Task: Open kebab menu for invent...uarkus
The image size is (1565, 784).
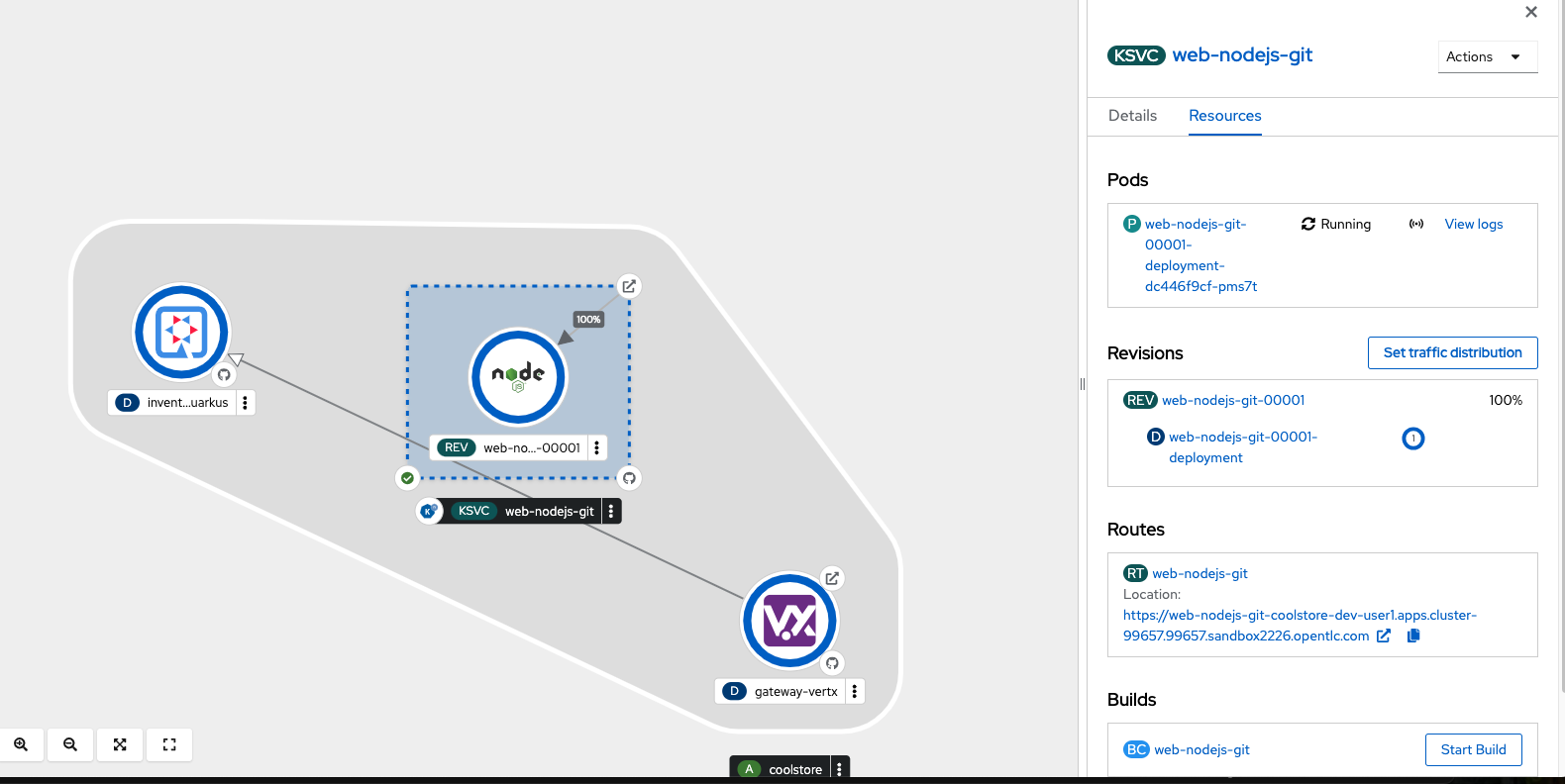Action: click(x=245, y=403)
